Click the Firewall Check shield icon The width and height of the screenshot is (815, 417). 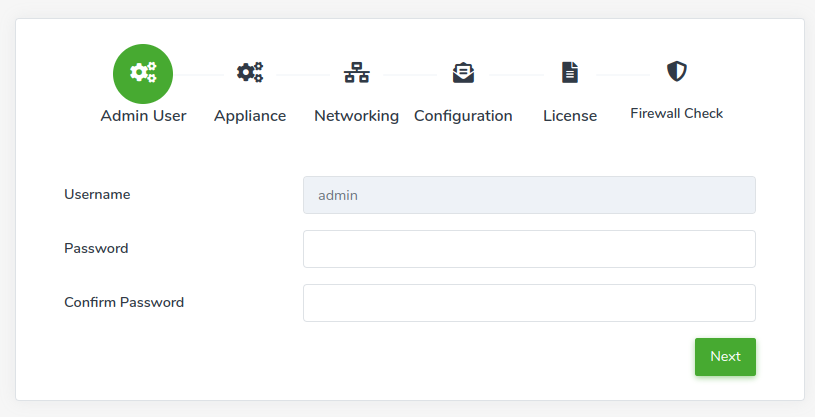tap(677, 71)
